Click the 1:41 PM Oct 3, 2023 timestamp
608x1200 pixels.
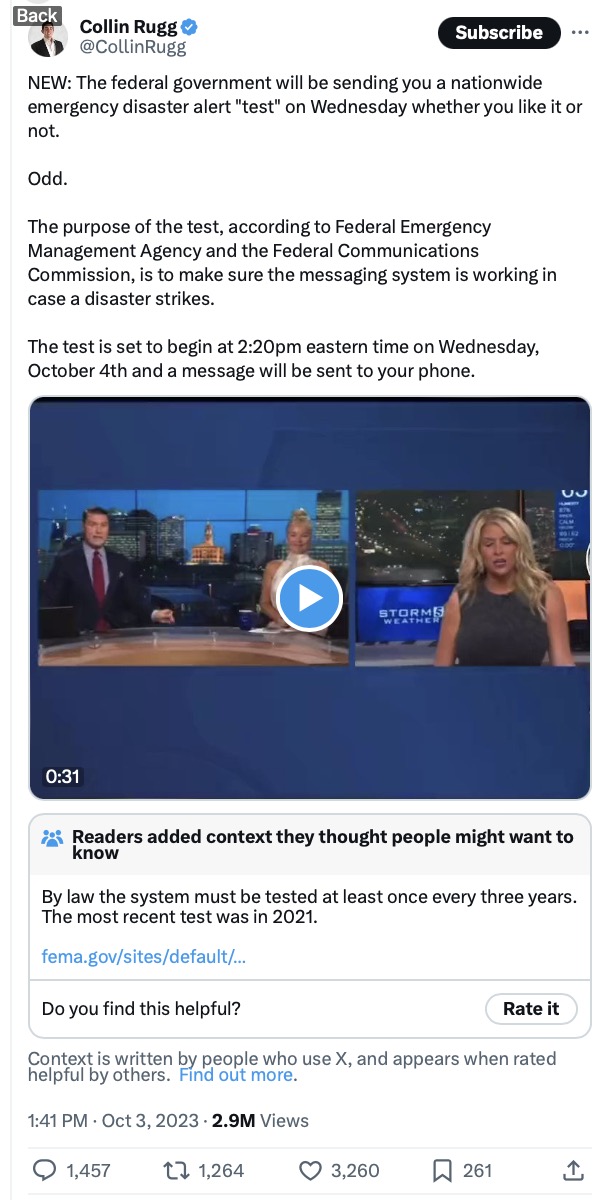(x=113, y=1121)
